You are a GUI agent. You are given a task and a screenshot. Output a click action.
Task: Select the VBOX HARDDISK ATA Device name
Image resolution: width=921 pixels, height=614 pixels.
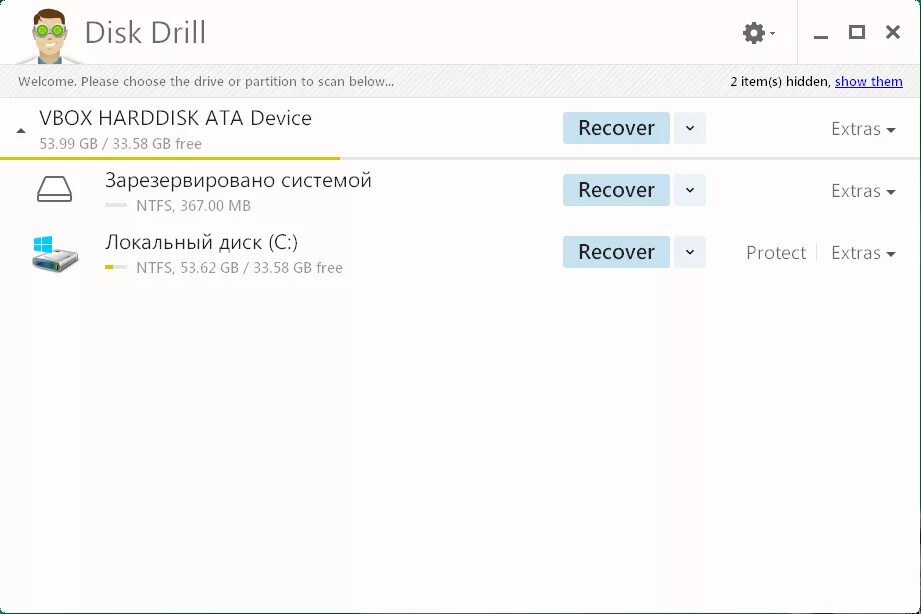click(x=176, y=118)
